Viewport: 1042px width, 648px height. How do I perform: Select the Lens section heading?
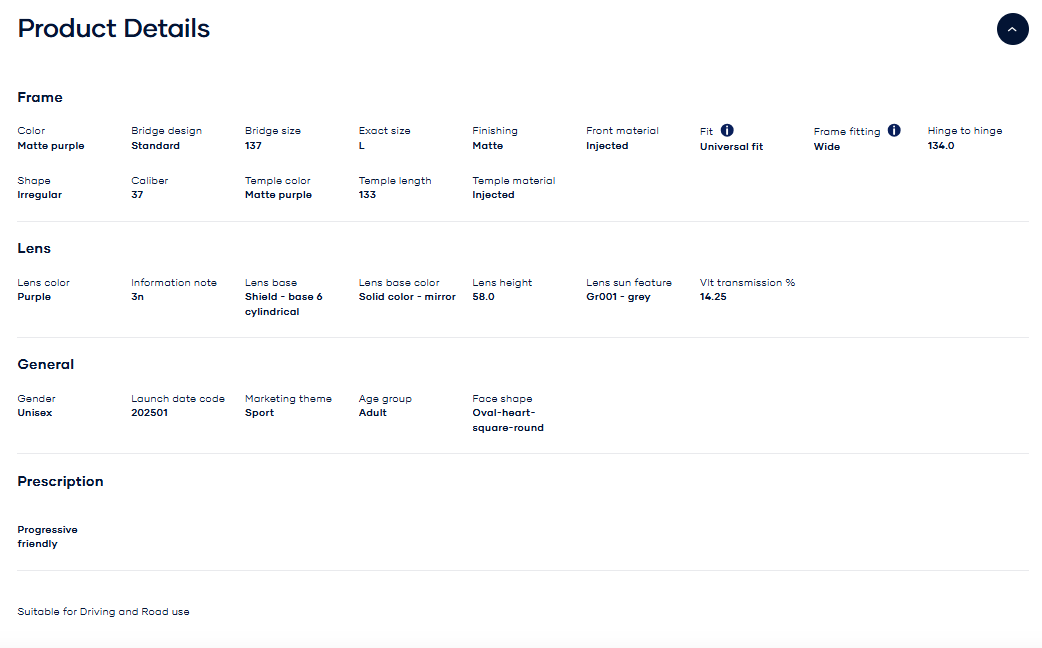click(x=34, y=248)
